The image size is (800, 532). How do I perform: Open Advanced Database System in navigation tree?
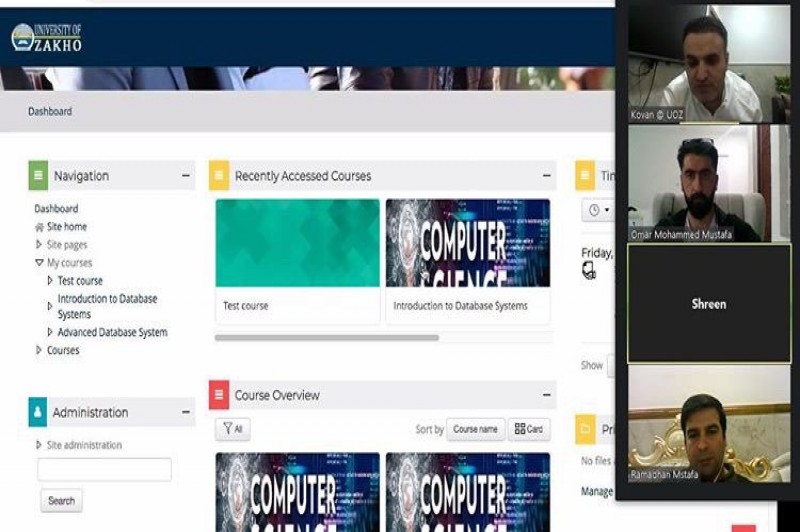(x=112, y=332)
